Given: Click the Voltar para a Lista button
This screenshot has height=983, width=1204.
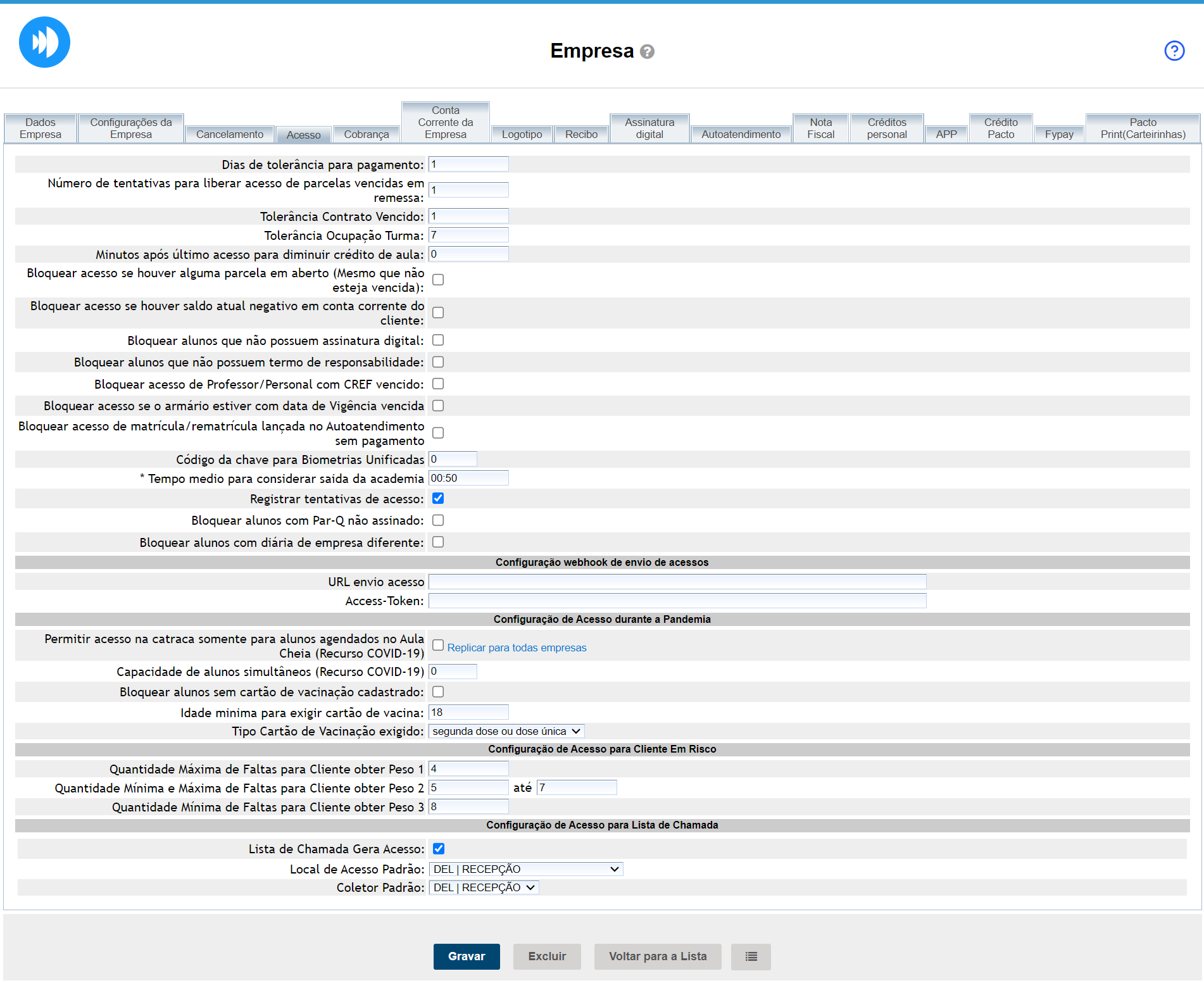Looking at the screenshot, I should tap(657, 956).
